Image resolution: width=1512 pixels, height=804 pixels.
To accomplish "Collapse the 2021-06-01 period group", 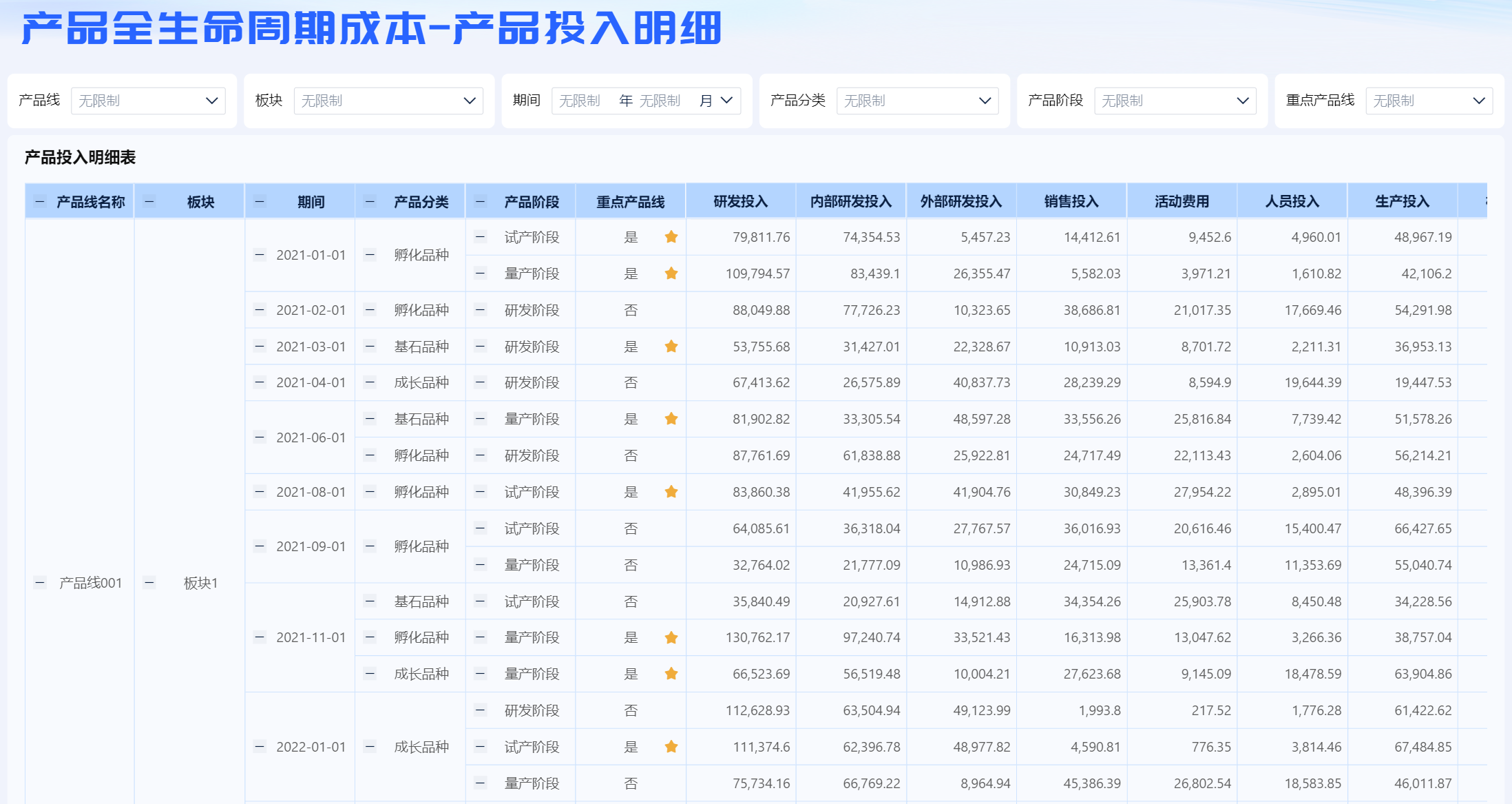I will pyautogui.click(x=260, y=437).
